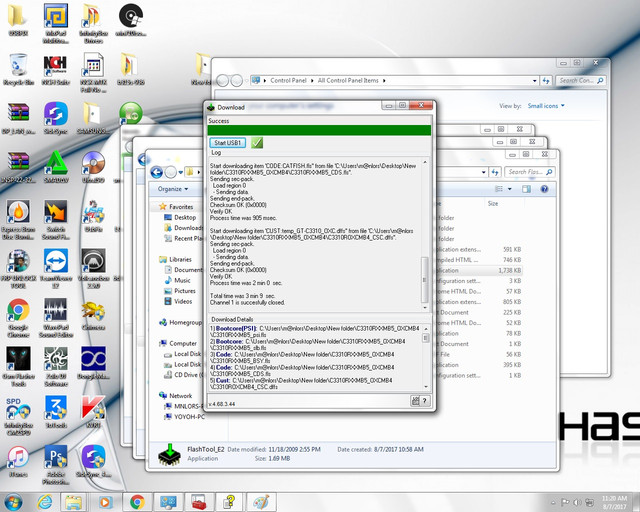
Task: Open the Paint palette taskbar button
Action: tap(262, 502)
